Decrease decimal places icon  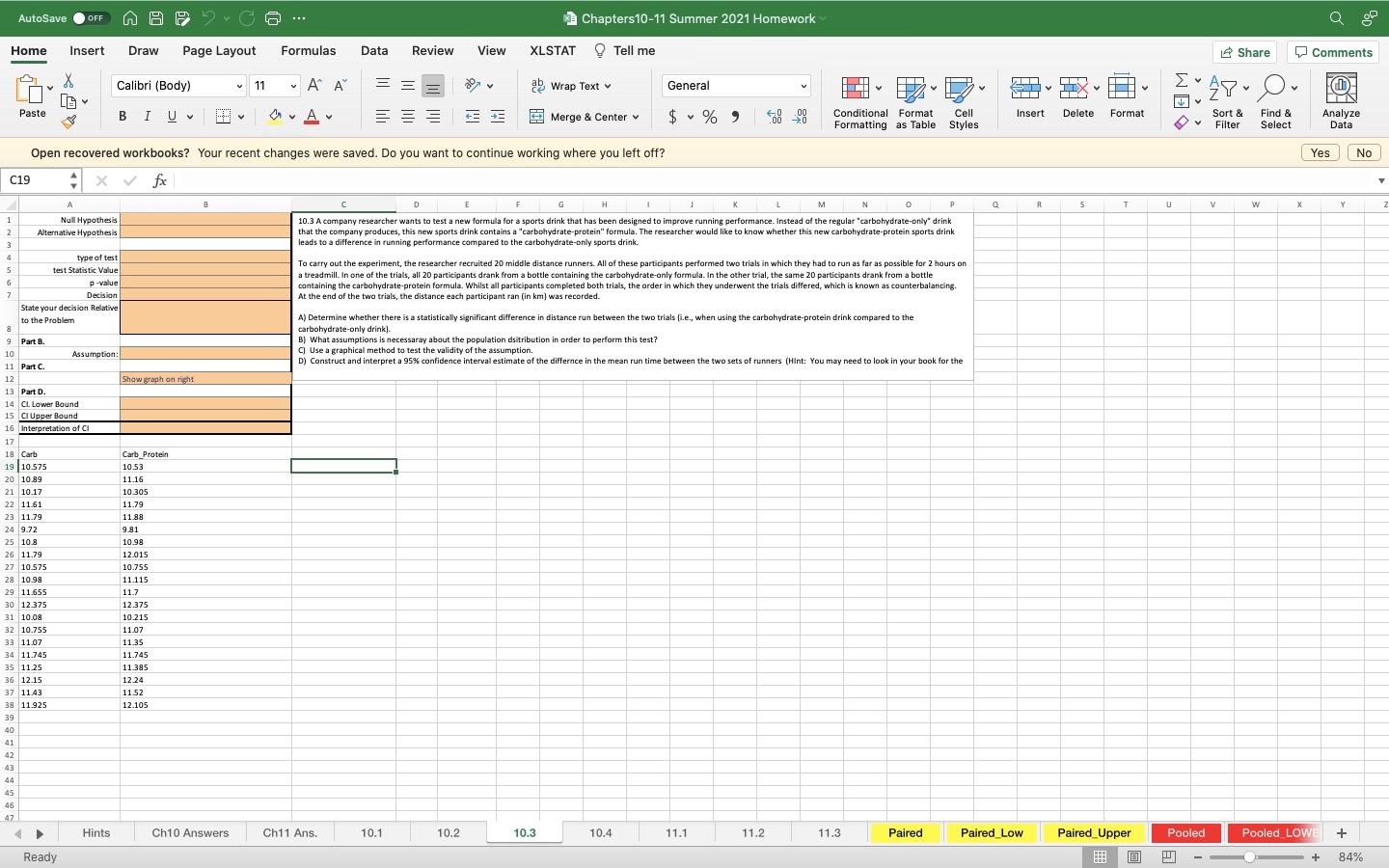tap(800, 117)
